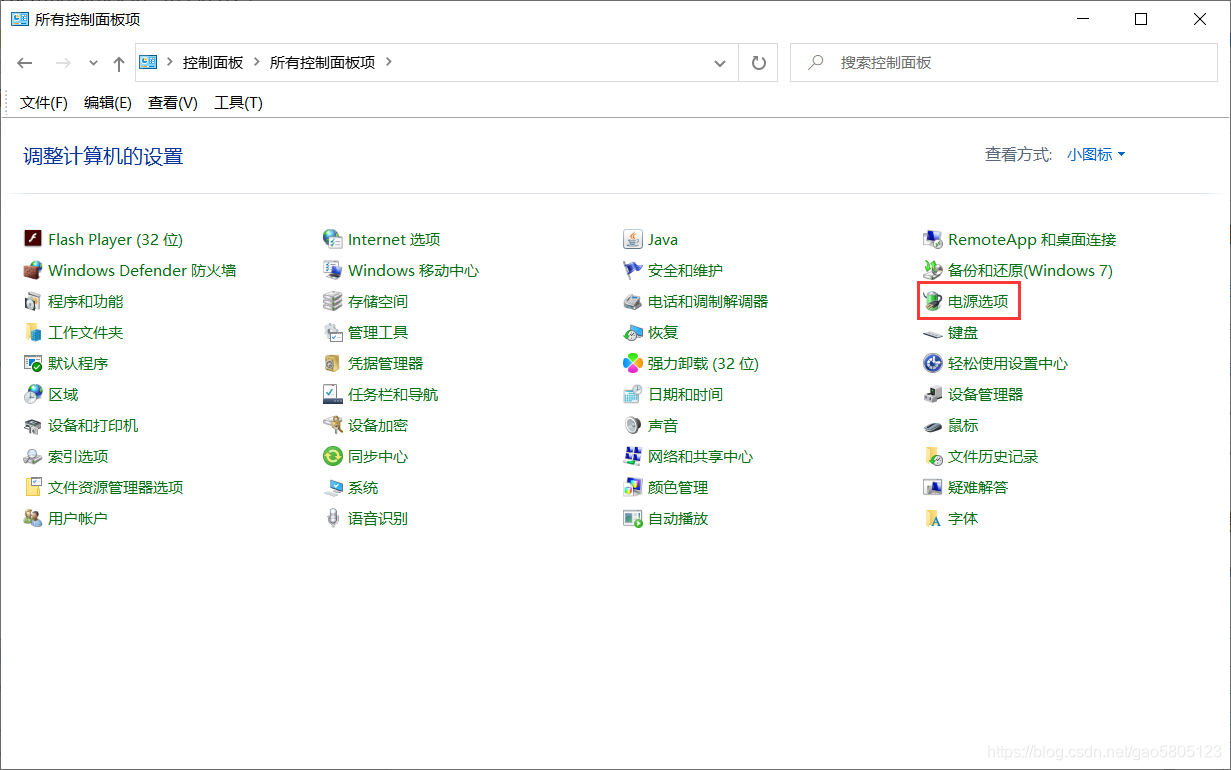Open the 语音识别 microphone icon
1231x770 pixels.
(x=333, y=518)
